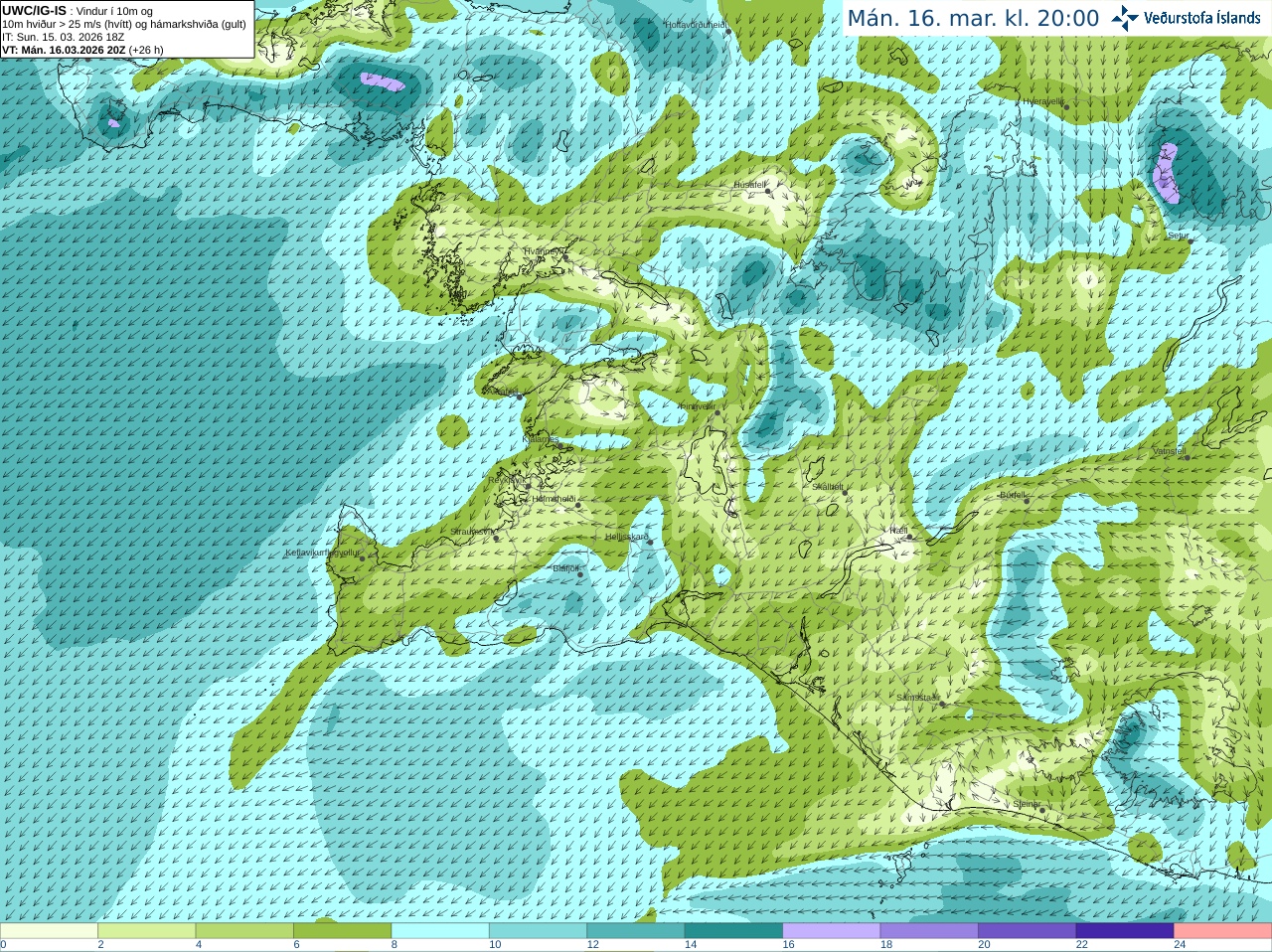Click the Búrfell station label
The width and height of the screenshot is (1272, 952).
point(1013,494)
